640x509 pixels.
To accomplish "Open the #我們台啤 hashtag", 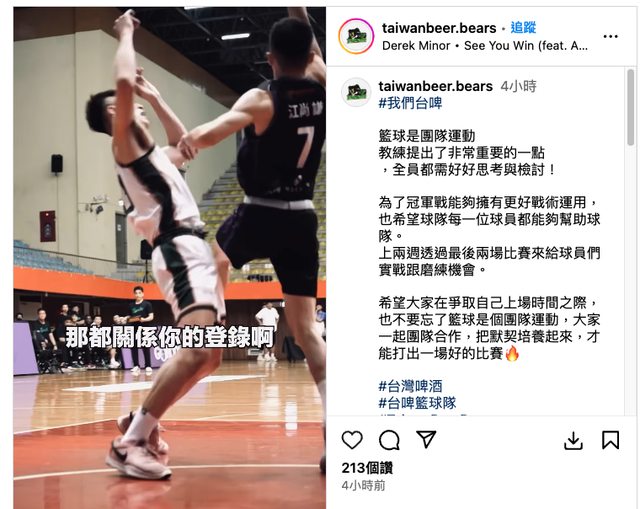I will [410, 103].
